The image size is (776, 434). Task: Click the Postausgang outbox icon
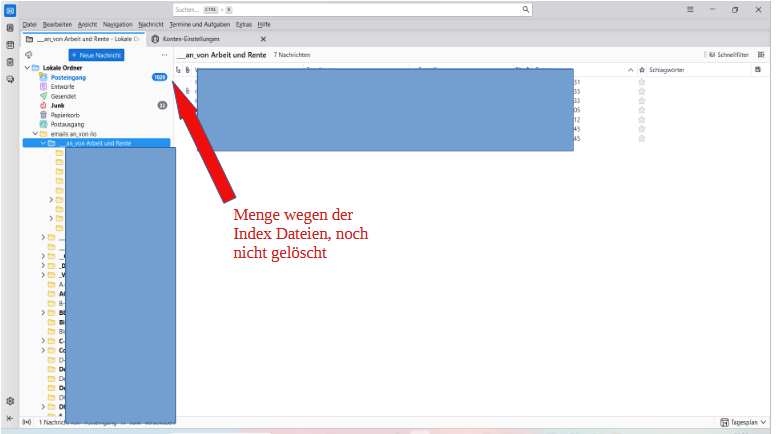44,124
